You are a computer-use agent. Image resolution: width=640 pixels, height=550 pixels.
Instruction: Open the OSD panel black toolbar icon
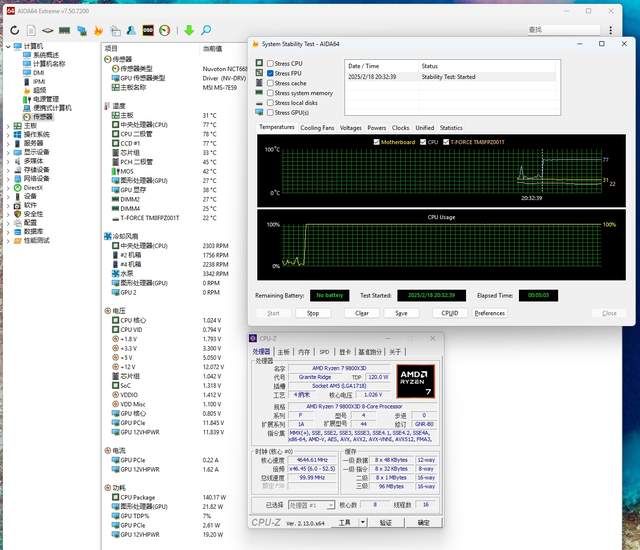tap(148, 30)
